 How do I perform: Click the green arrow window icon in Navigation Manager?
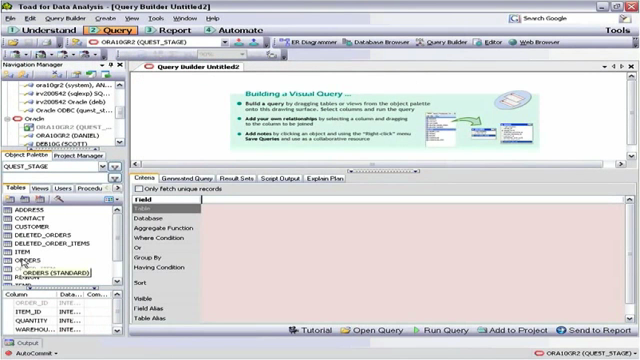[x=91, y=74]
